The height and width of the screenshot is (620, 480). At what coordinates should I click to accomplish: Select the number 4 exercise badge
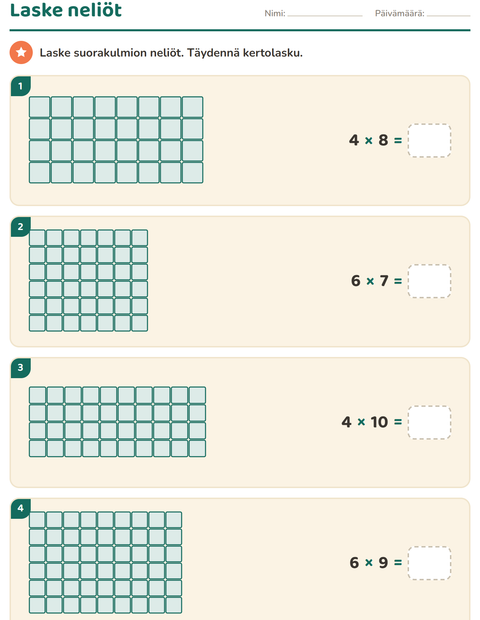pos(21,508)
